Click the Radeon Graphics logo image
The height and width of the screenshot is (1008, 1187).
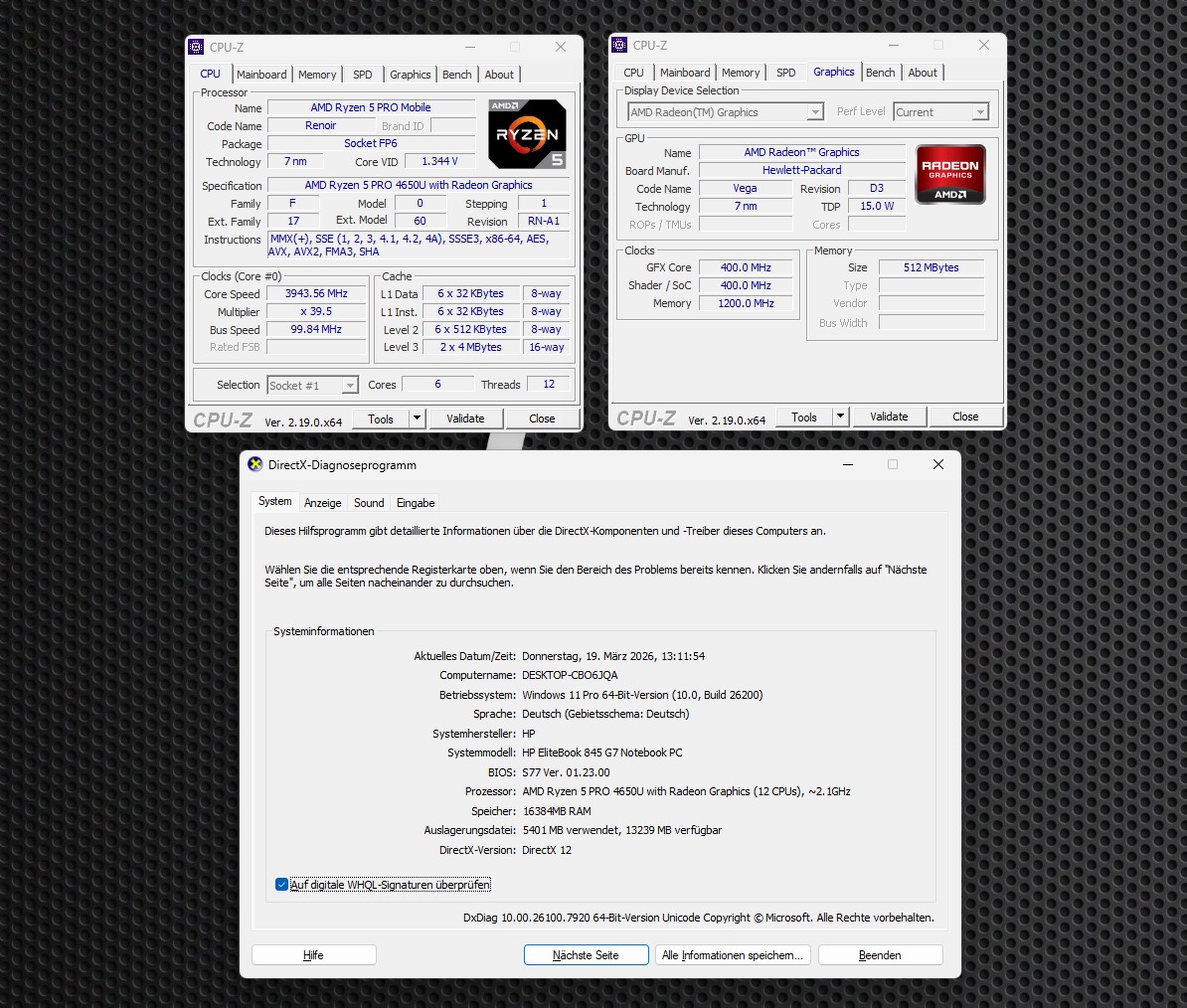pyautogui.click(x=949, y=174)
